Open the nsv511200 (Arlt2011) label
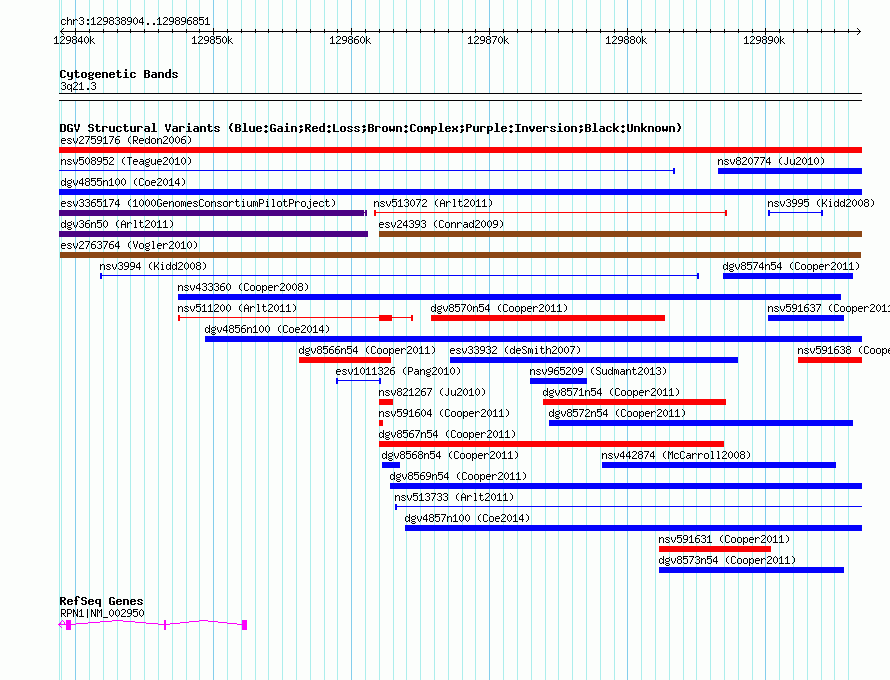This screenshot has height=680, width=890. point(237,308)
